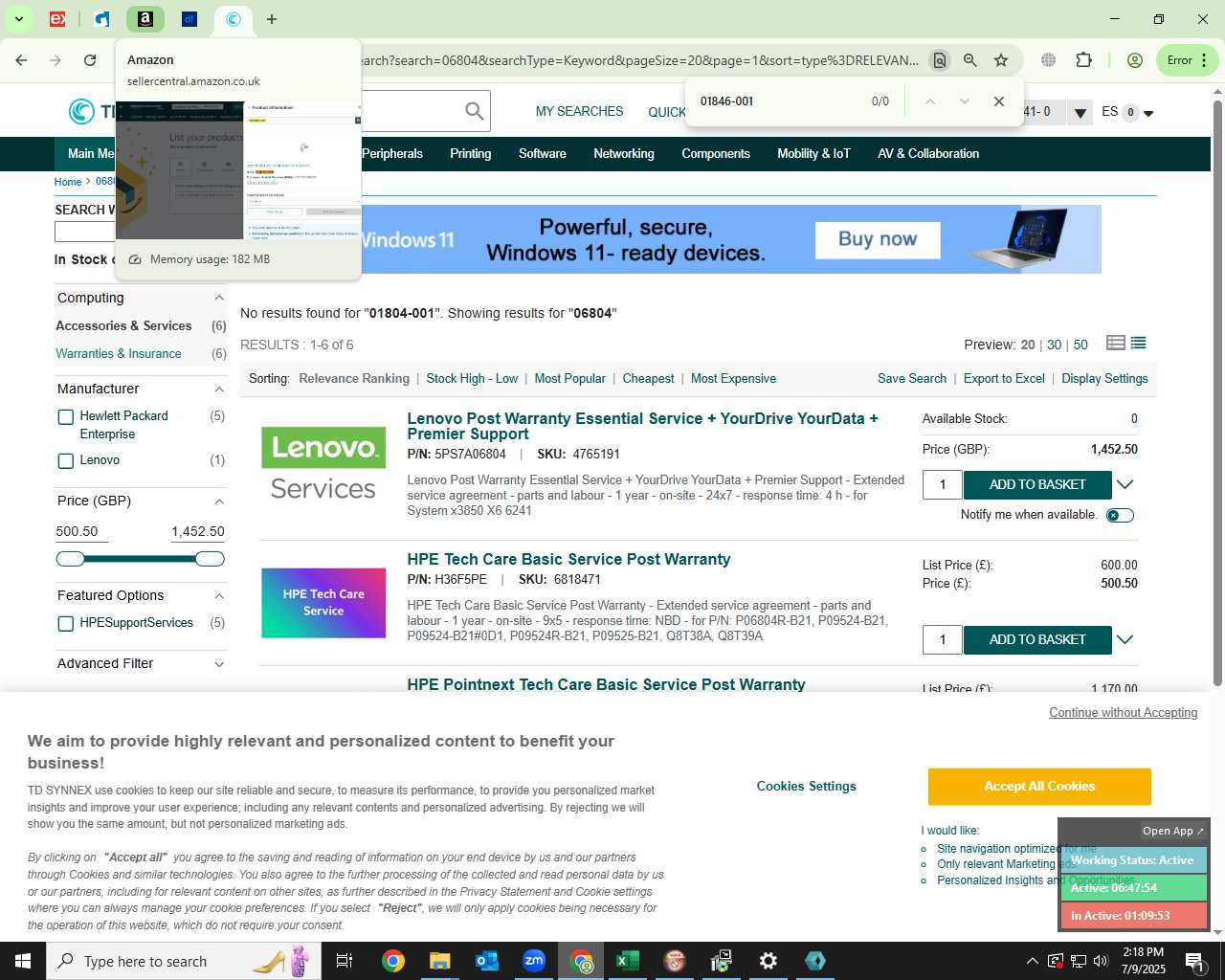Go back to the previous page
Viewport: 1225px width, 980px height.
tap(21, 60)
